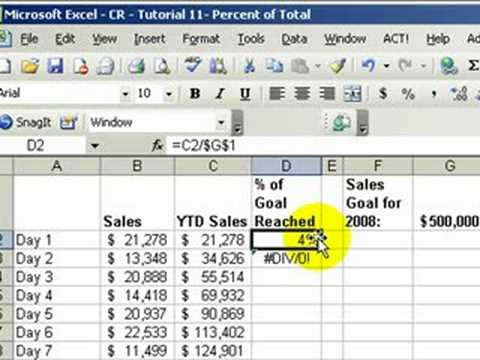
Task: Click the SnagIt profile icon
Action: [68, 122]
